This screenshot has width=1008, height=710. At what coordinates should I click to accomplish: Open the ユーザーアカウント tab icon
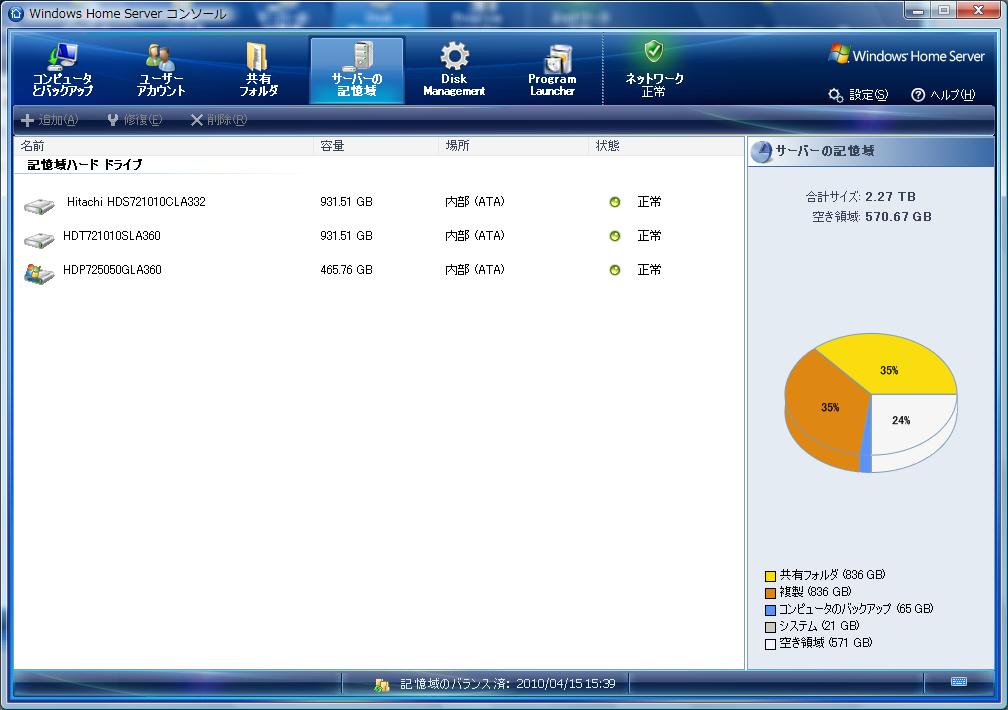point(160,57)
